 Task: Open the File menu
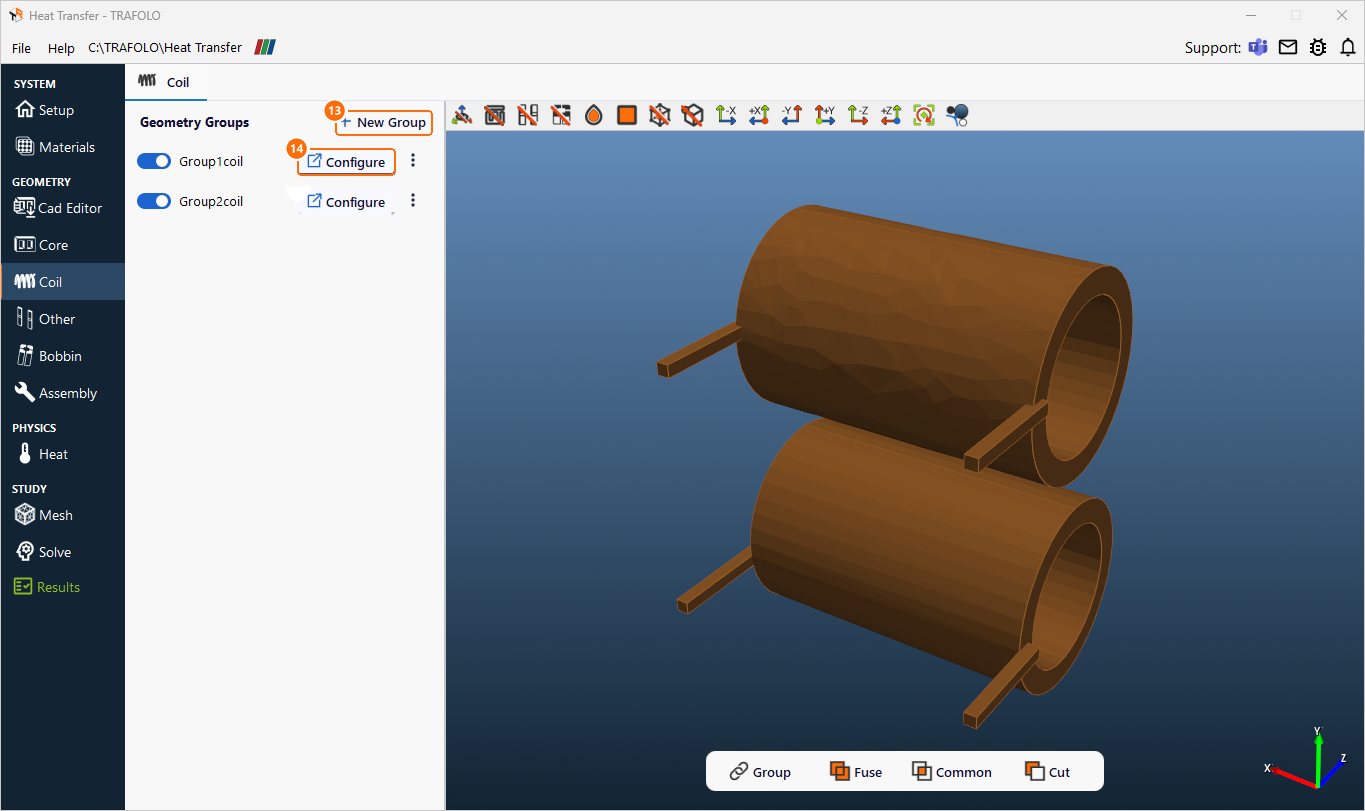(x=21, y=48)
